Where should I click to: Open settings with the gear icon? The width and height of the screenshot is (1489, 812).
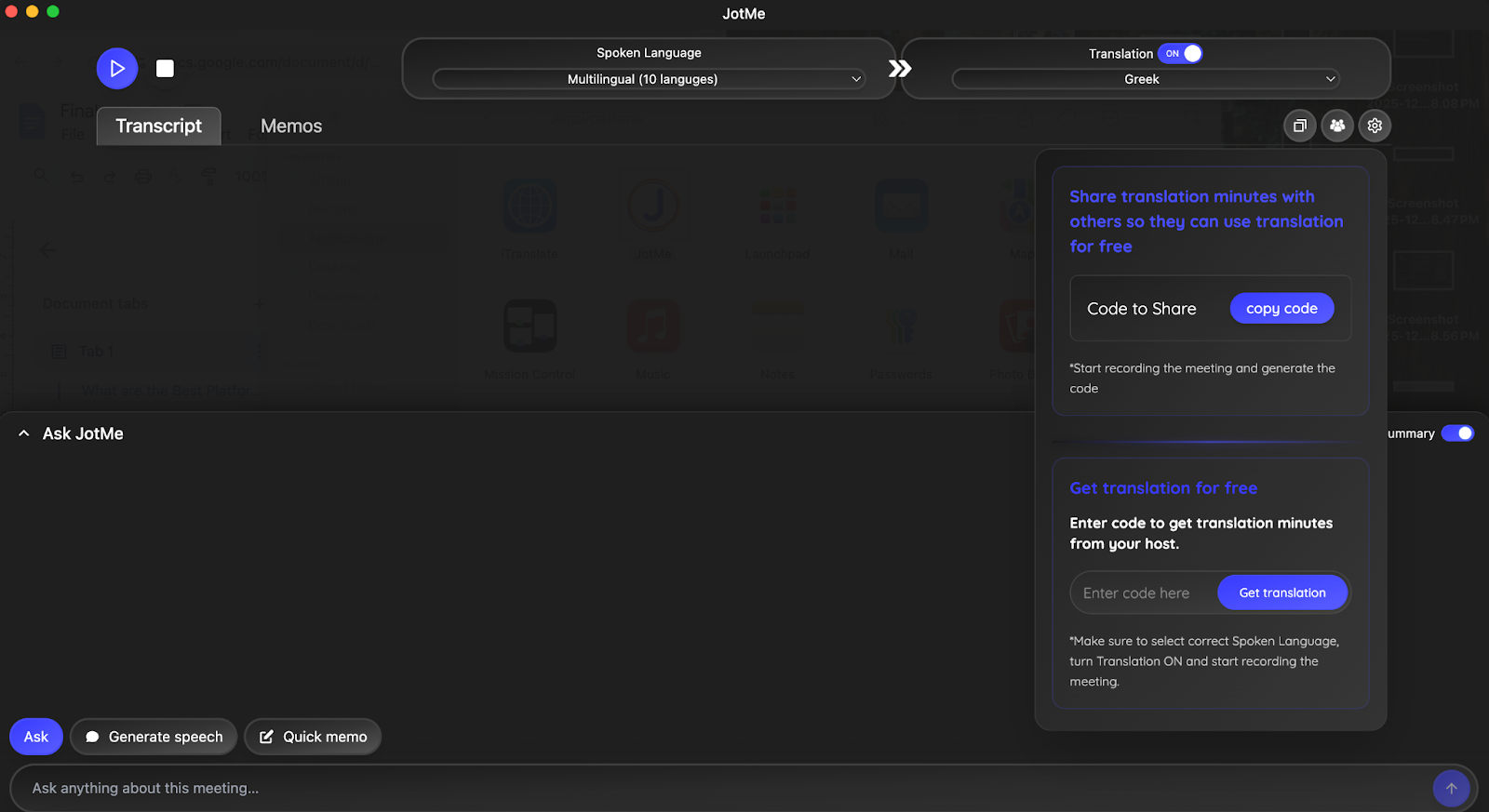(1375, 126)
